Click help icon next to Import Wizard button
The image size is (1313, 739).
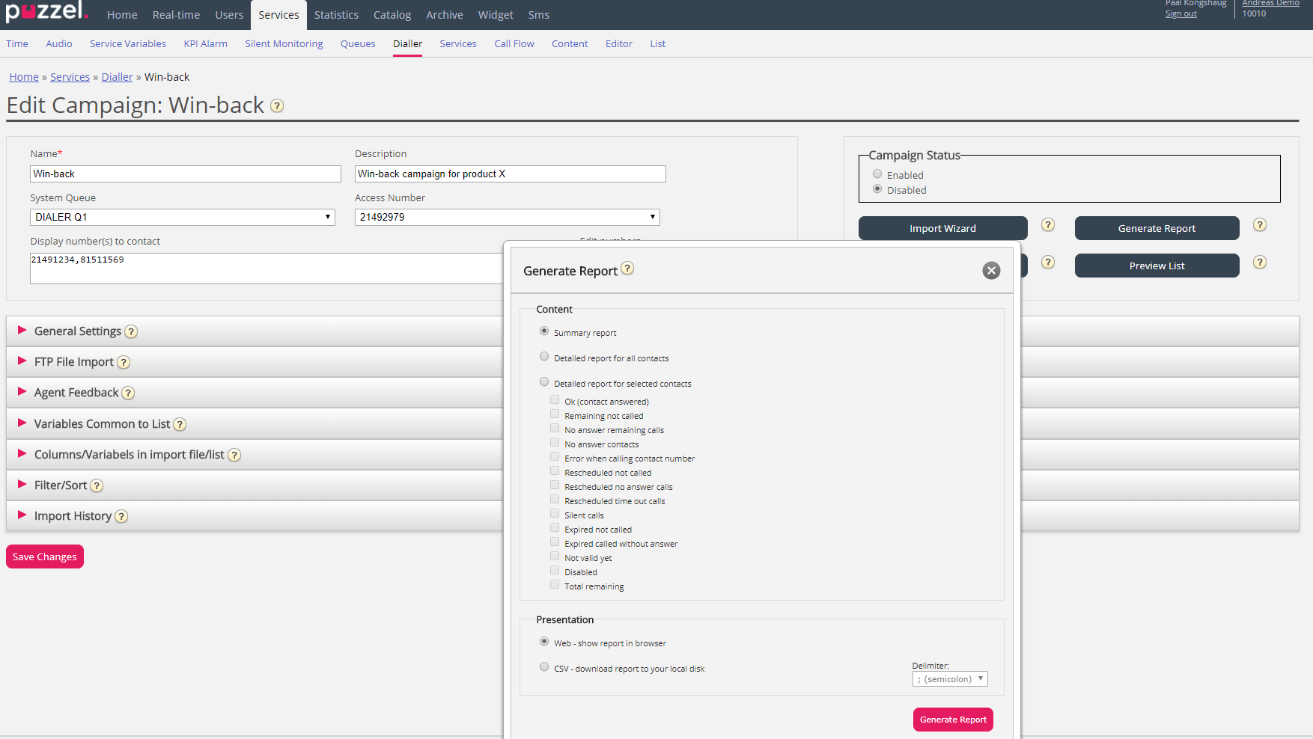click(x=1048, y=226)
